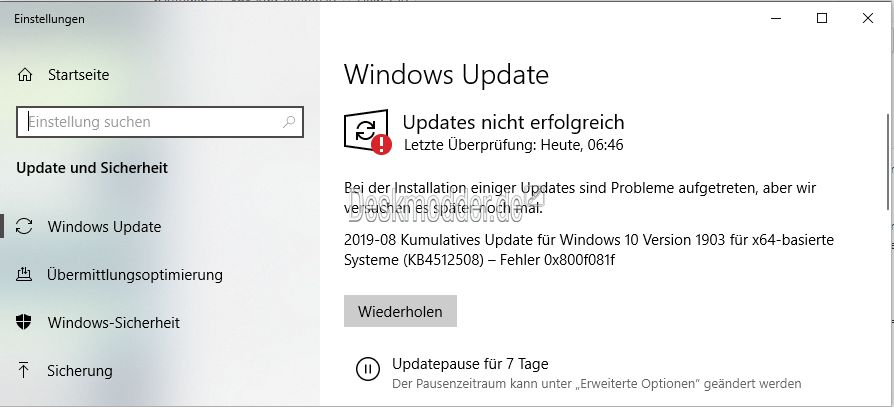Maximize the Einstellungen window
The height and width of the screenshot is (407, 894).
(x=822, y=18)
